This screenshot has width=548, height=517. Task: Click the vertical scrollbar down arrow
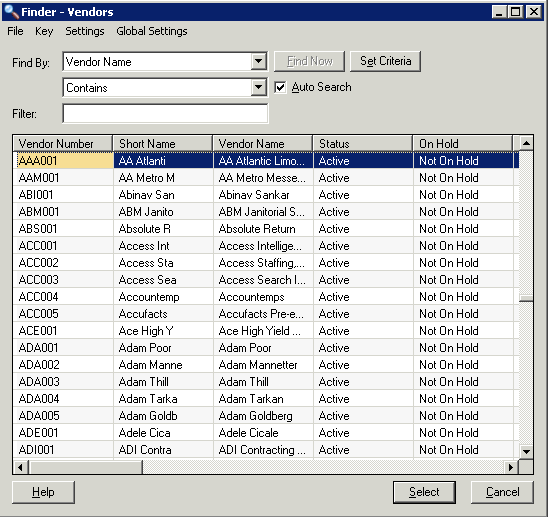[526, 451]
